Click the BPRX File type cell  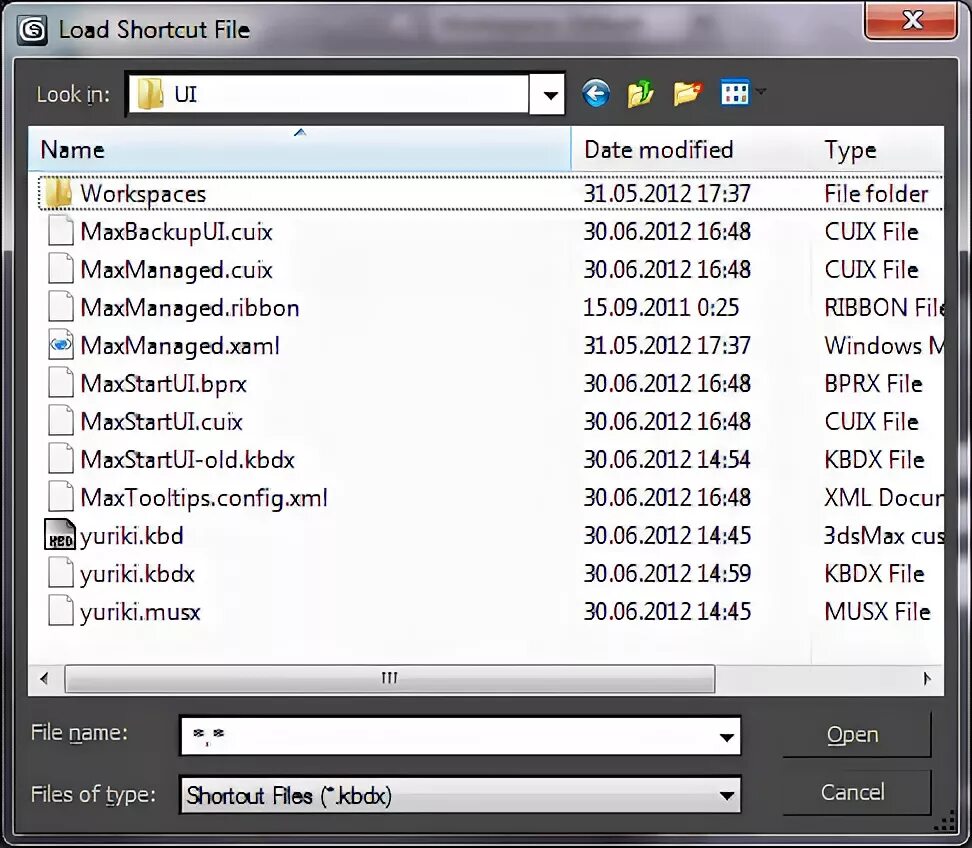[873, 384]
